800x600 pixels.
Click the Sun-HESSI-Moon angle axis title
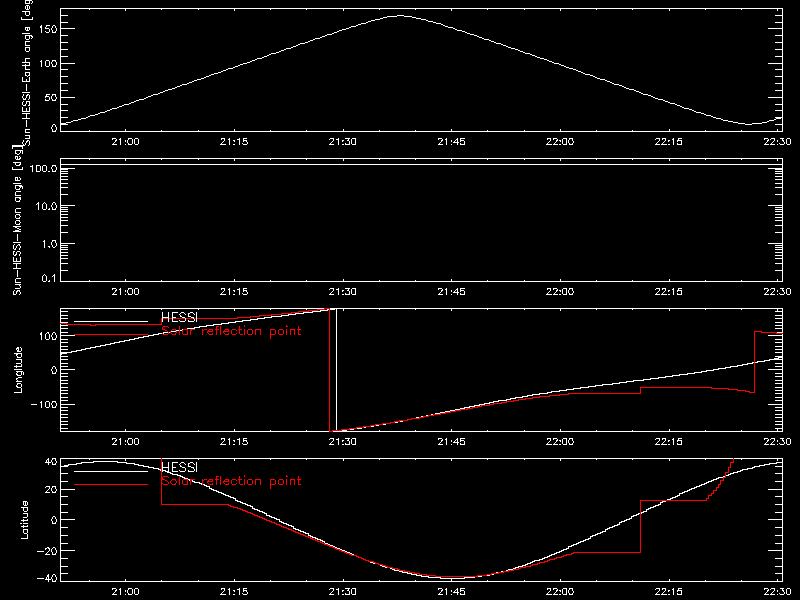click(x=17, y=220)
